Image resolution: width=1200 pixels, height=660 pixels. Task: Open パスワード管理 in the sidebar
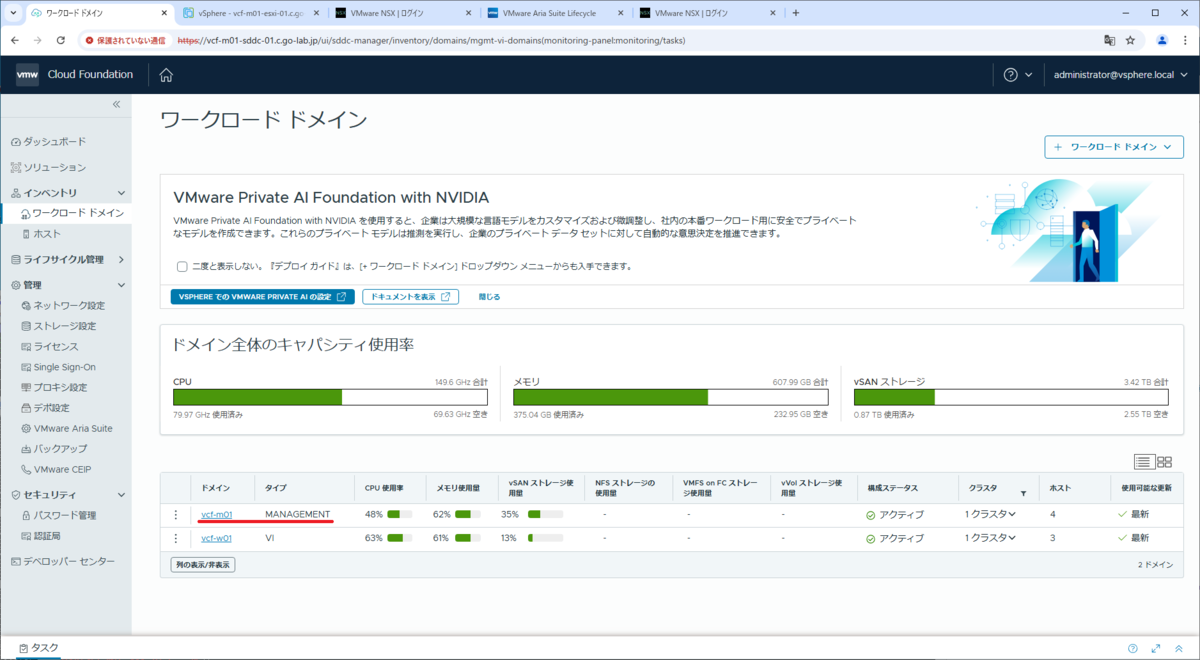click(x=65, y=515)
